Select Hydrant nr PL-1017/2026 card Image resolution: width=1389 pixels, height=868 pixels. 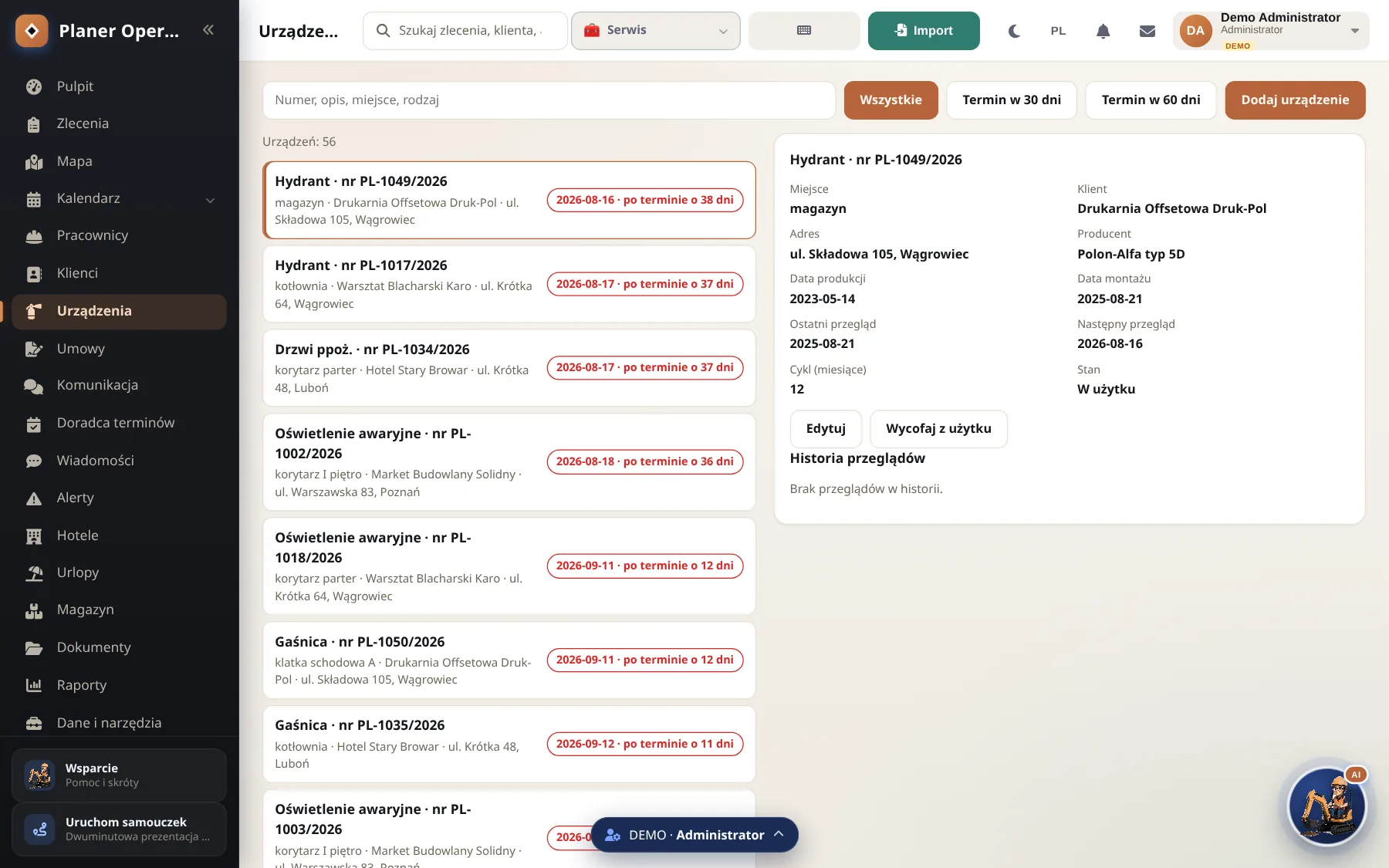tap(509, 284)
